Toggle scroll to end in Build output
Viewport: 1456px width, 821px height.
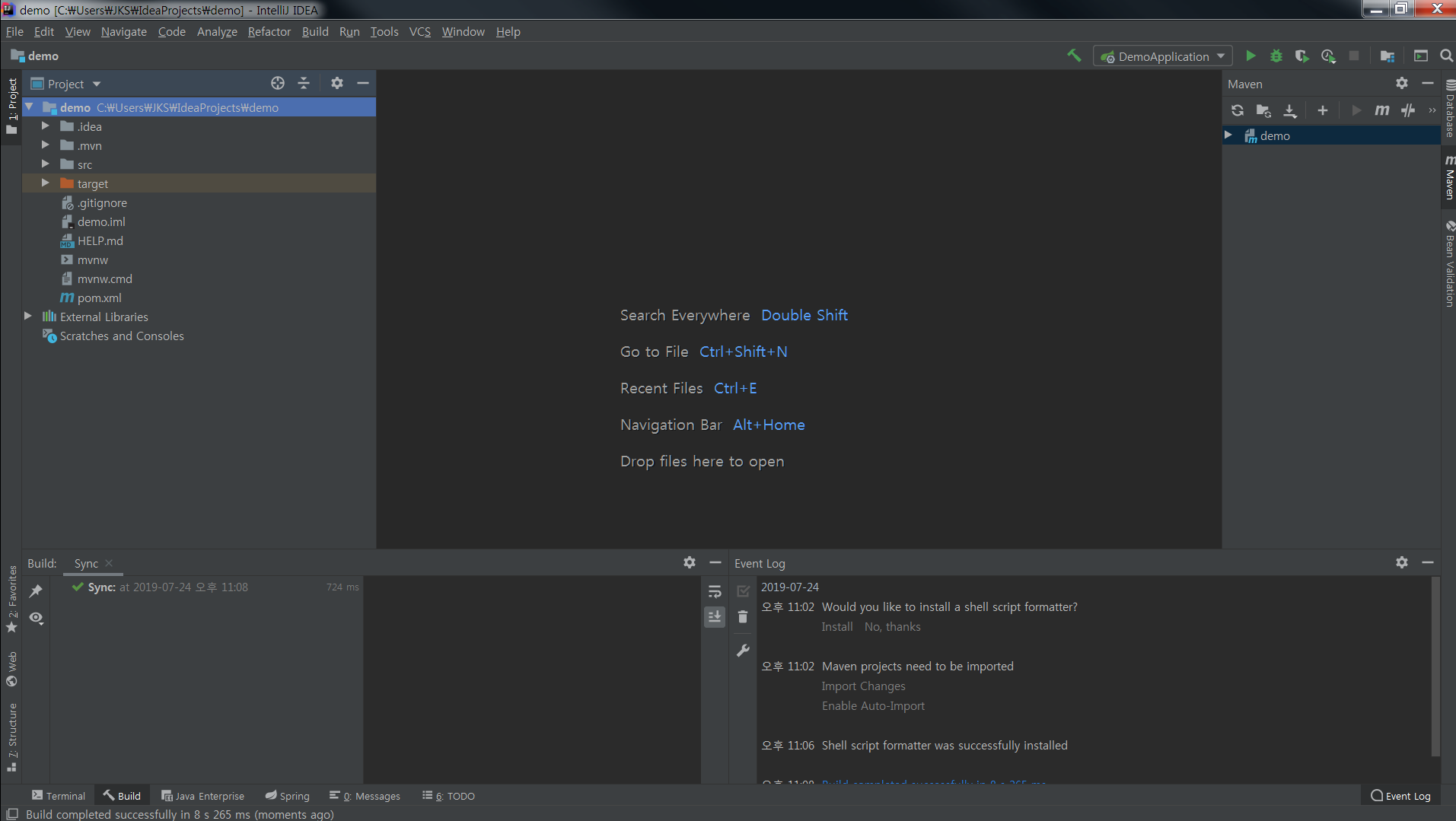click(715, 617)
